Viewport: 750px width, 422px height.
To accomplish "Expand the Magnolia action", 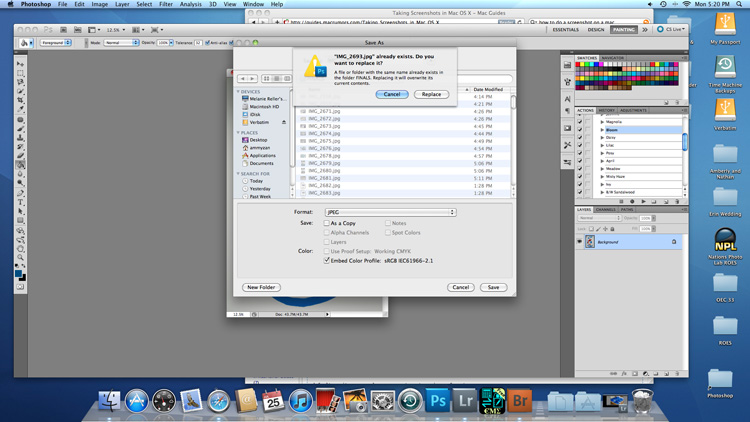I will pos(602,122).
